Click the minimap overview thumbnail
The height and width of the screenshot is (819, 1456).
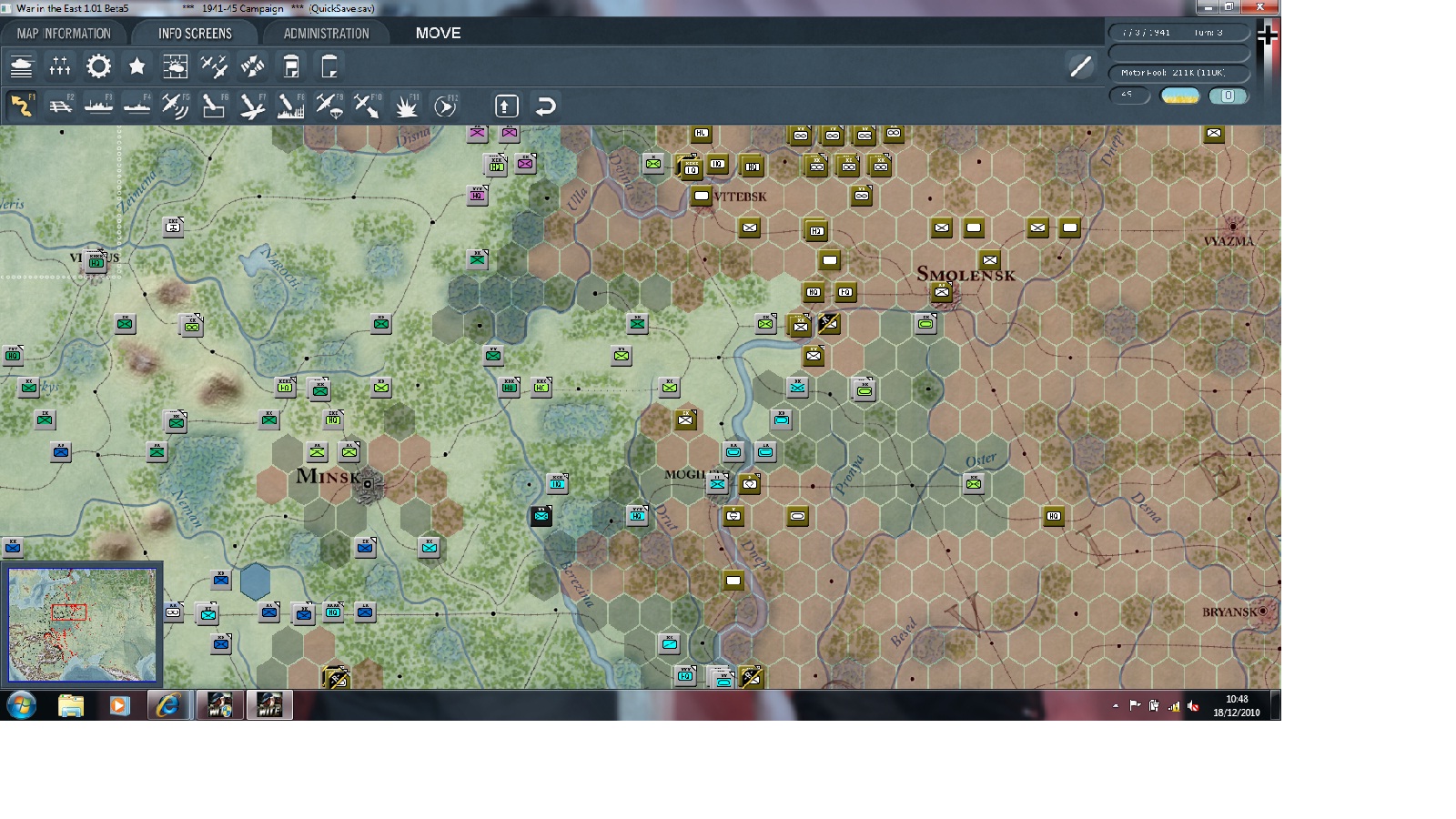tap(82, 624)
